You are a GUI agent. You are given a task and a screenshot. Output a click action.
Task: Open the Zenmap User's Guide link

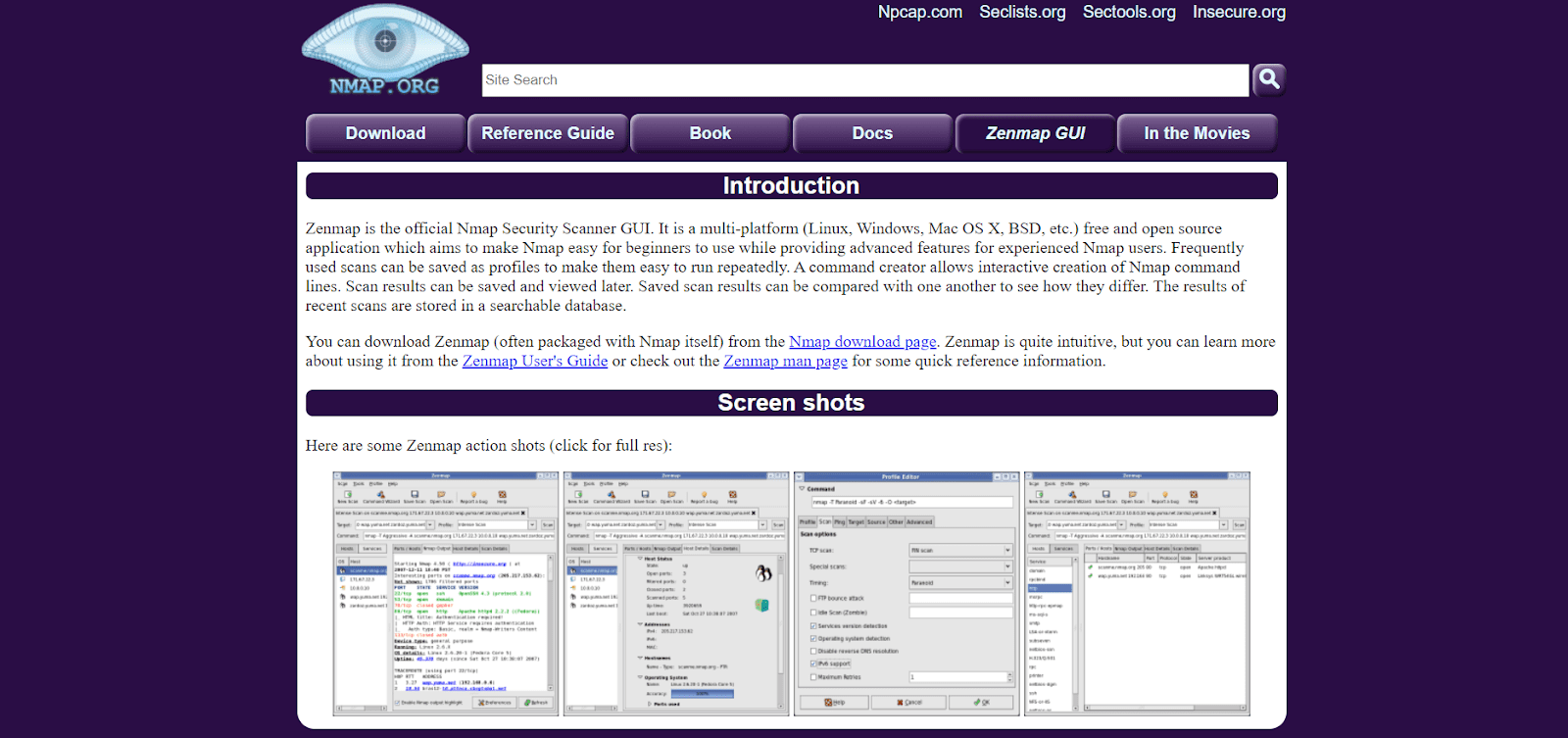pos(535,362)
